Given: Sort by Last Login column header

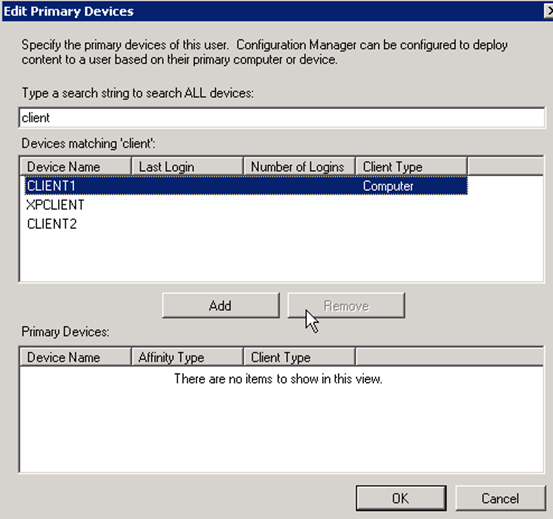Looking at the screenshot, I should pos(187,166).
